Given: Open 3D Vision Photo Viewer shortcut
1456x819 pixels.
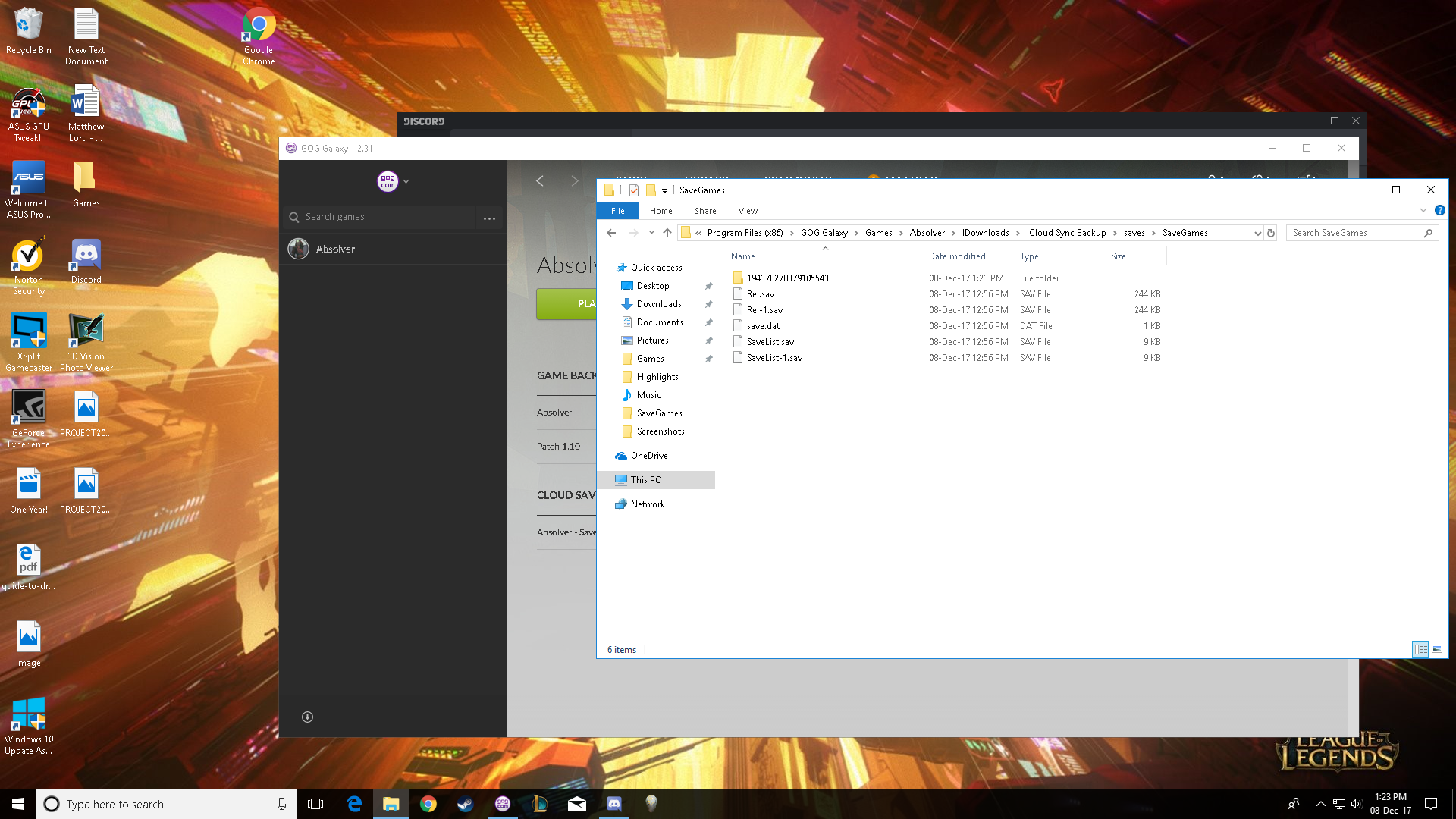Looking at the screenshot, I should pos(86,342).
